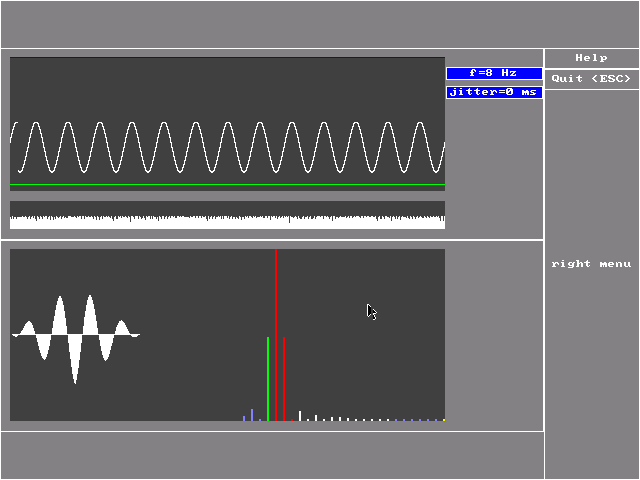640x480 pixels.
Task: Click the tall red spectrum line
Action: (276, 300)
